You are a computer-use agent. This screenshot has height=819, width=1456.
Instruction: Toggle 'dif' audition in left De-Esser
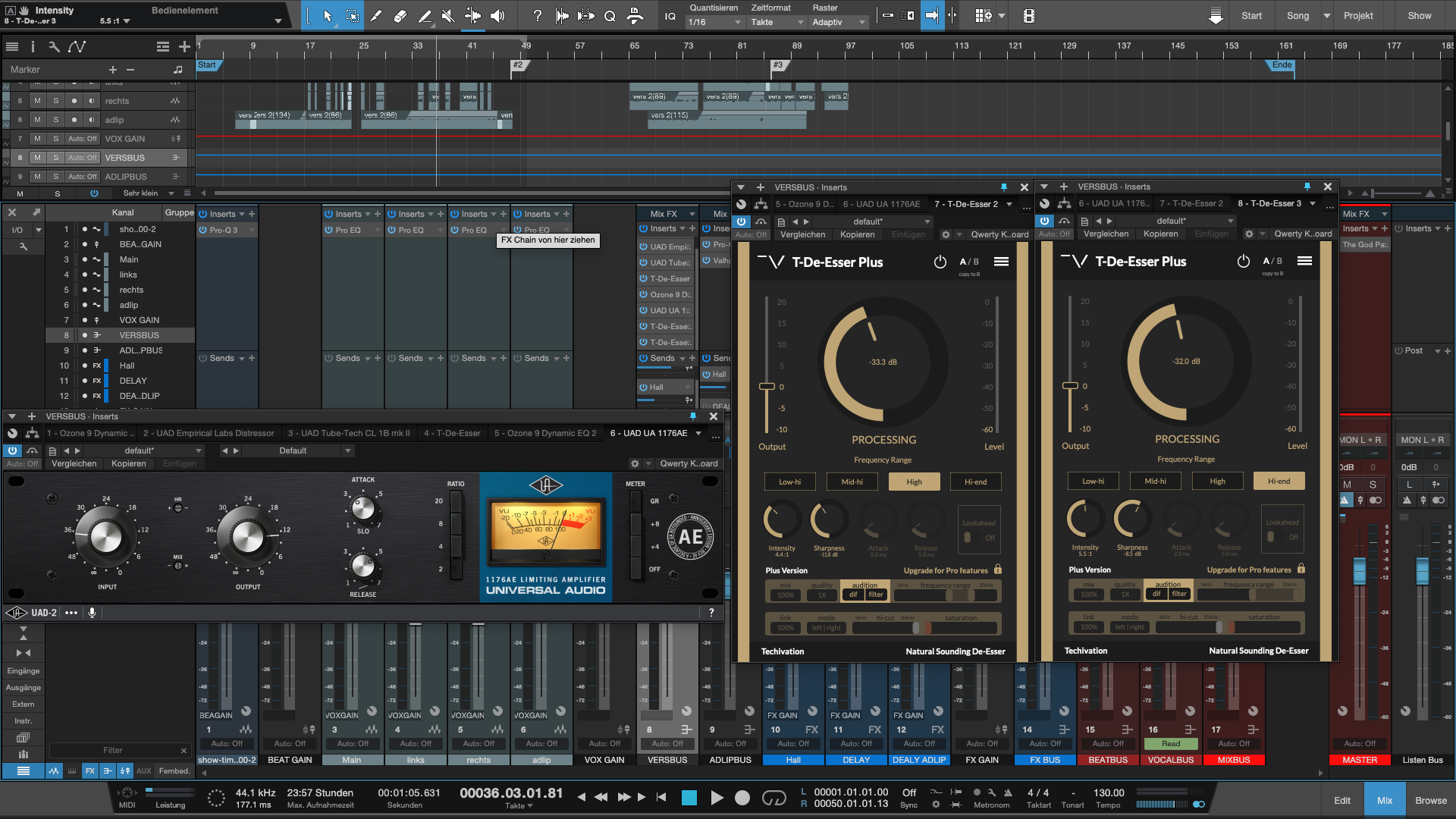point(853,595)
